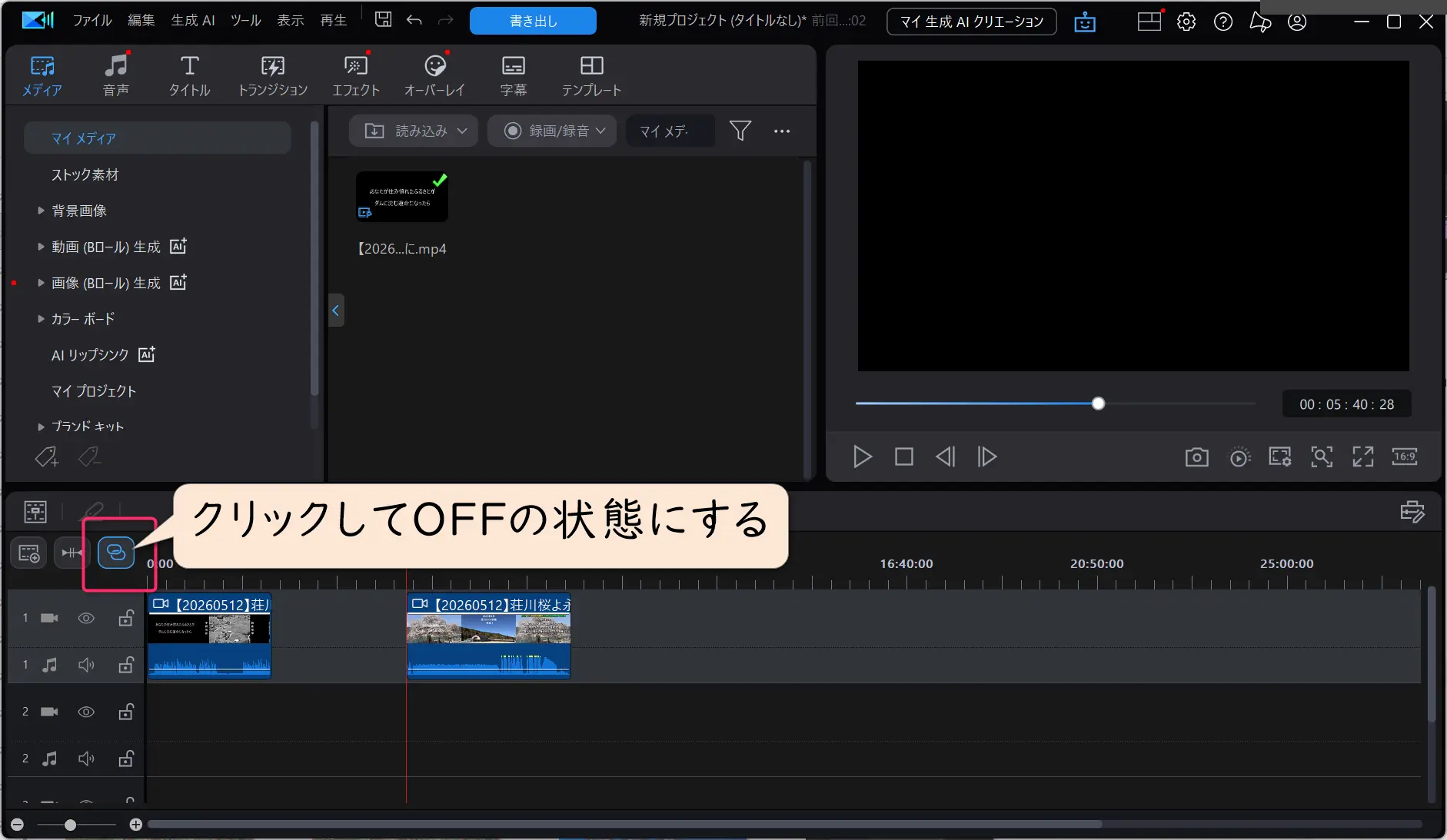Save the project with the disk icon
This screenshot has width=1447, height=840.
[x=383, y=20]
